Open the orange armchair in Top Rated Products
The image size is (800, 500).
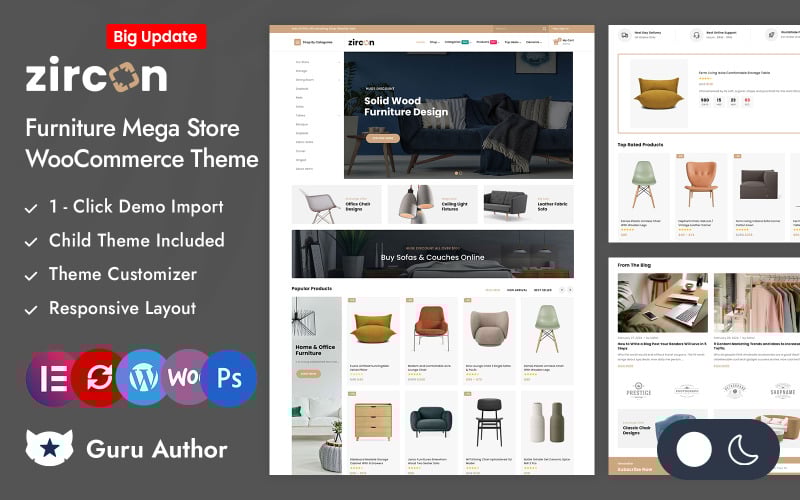tap(701, 184)
